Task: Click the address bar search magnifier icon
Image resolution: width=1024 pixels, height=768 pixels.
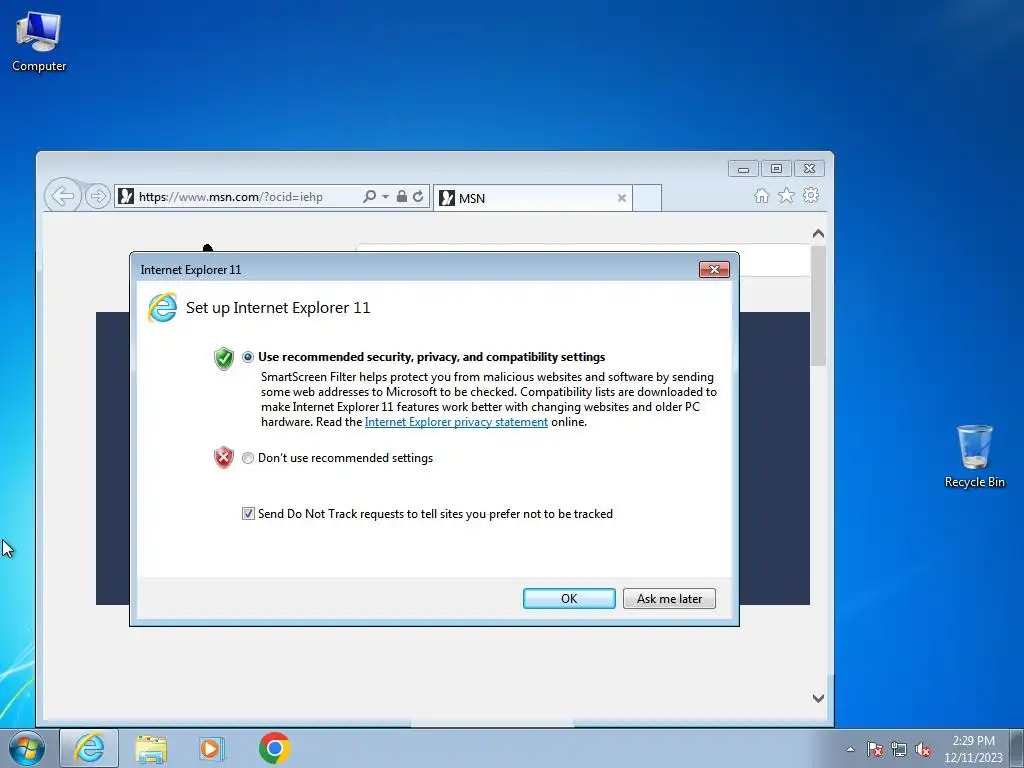Action: pos(369,196)
